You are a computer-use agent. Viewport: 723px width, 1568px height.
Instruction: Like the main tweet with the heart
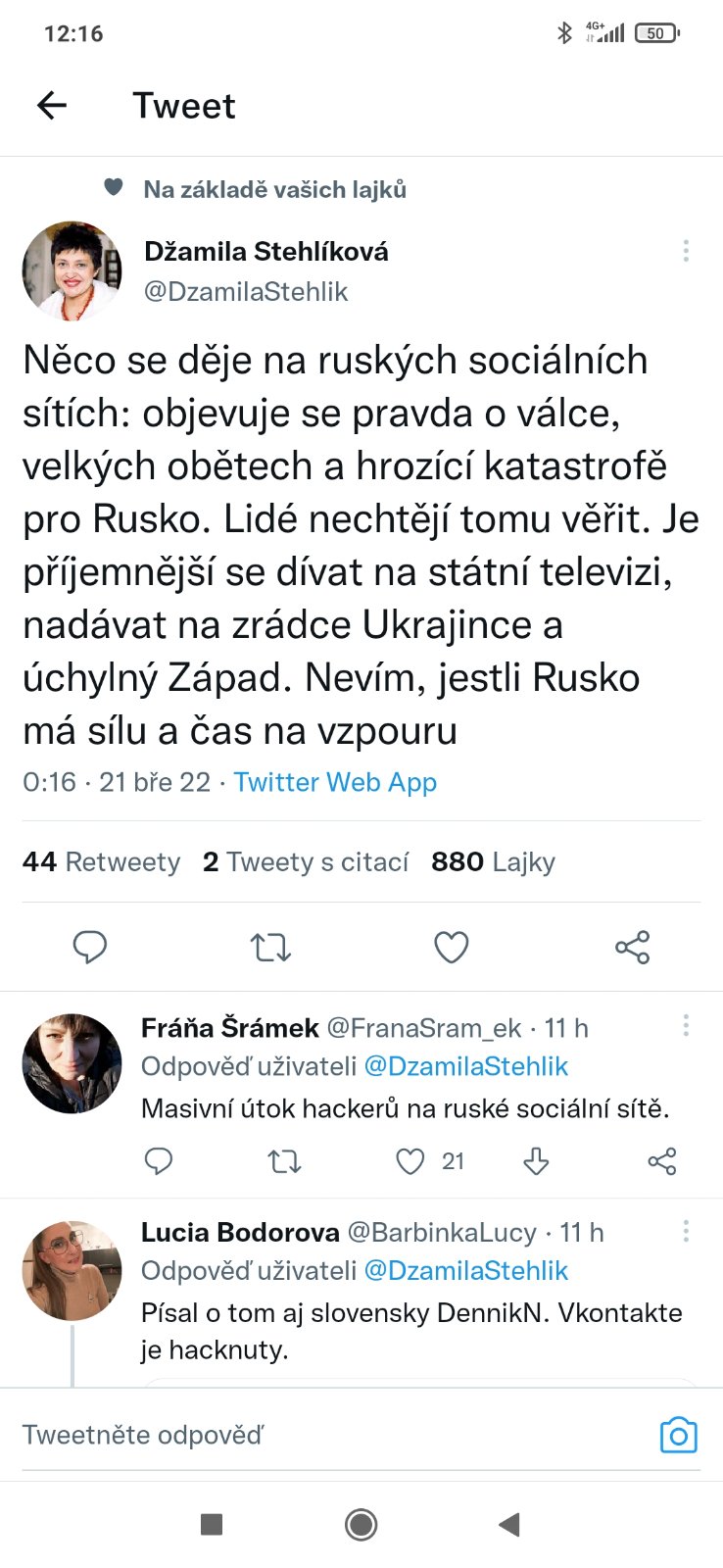tap(451, 947)
